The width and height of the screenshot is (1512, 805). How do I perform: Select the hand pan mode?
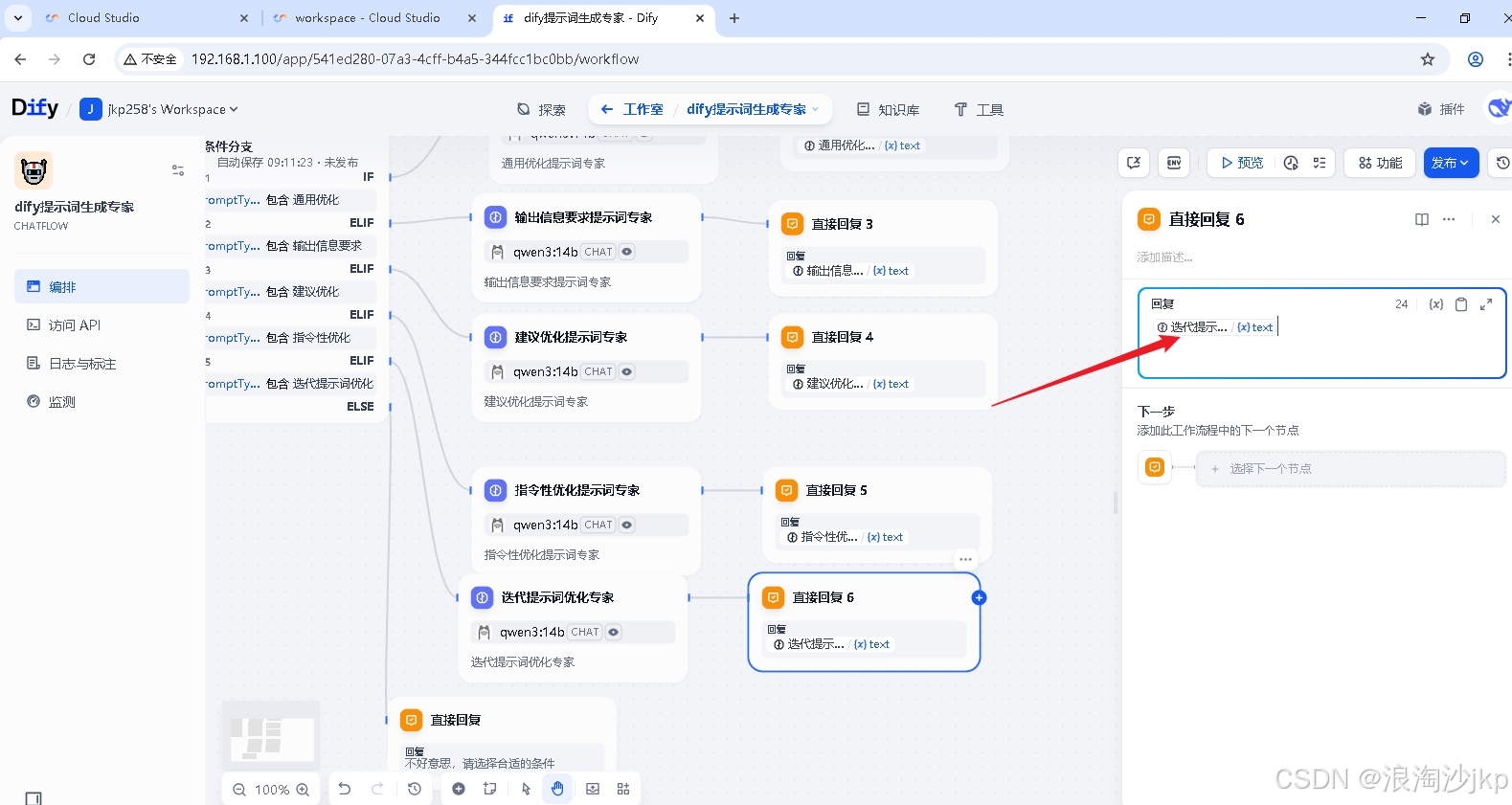tap(557, 789)
